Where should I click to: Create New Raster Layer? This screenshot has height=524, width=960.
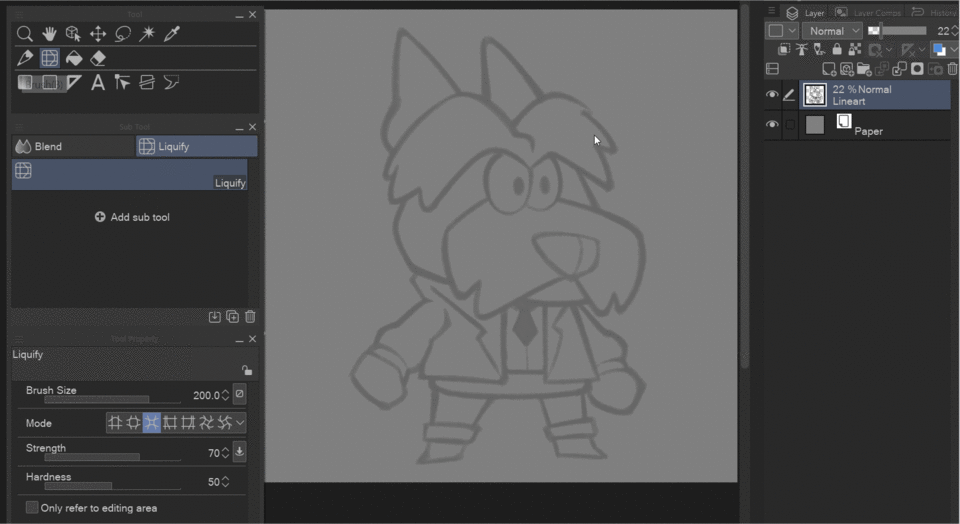coord(829,69)
